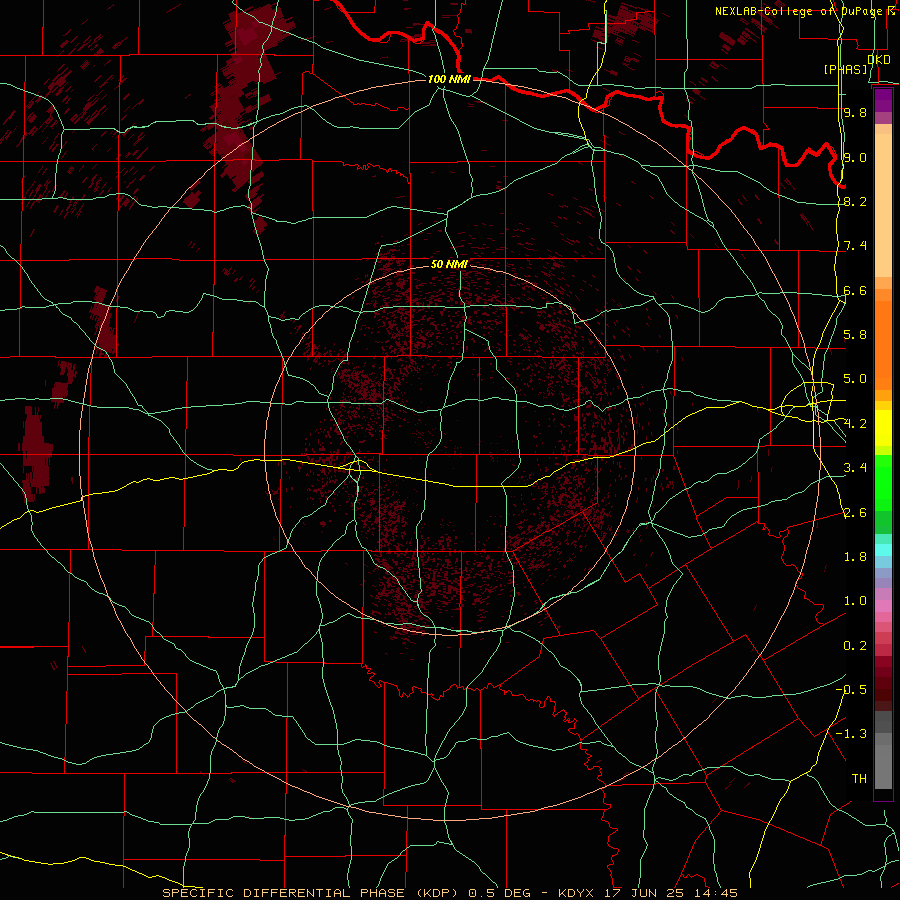This screenshot has height=900, width=900.
Task: Click the "50 NMI" range ring label
Action: tap(449, 264)
